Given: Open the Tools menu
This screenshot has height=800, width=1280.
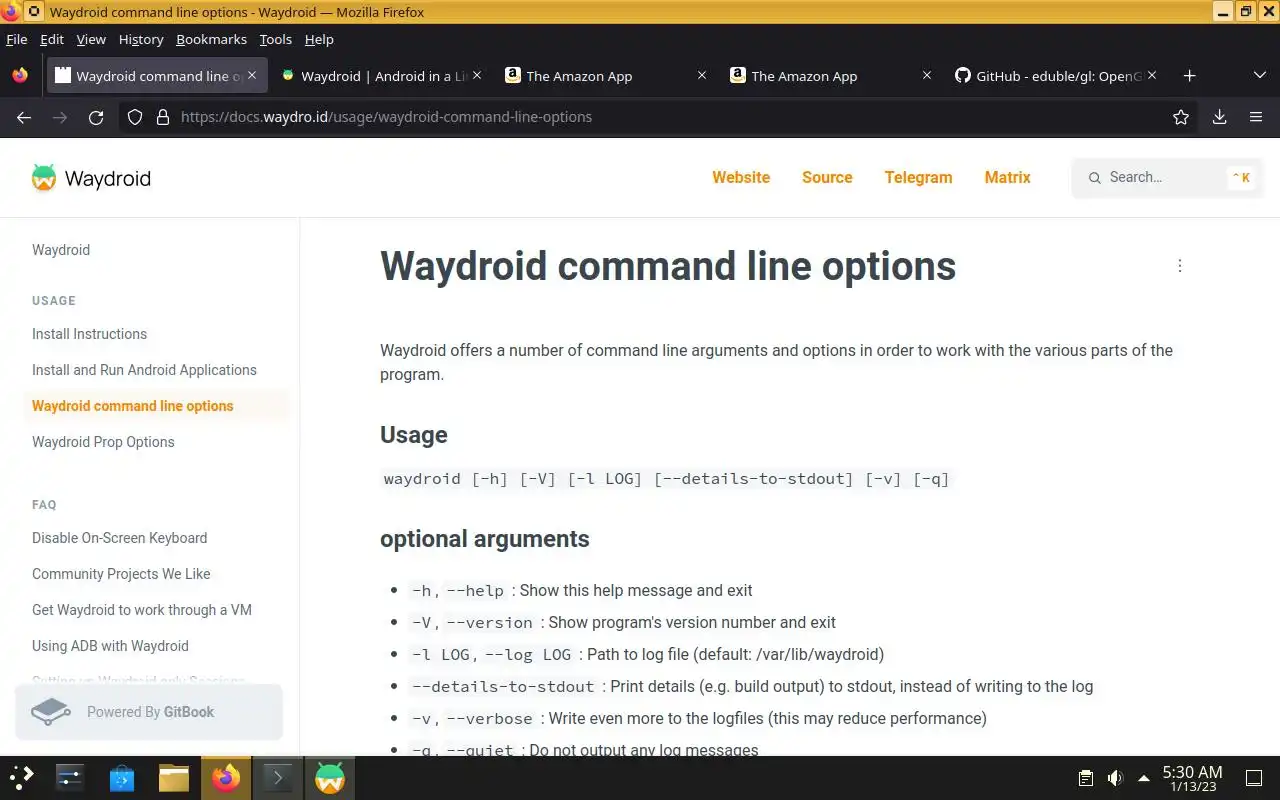Looking at the screenshot, I should tap(276, 39).
